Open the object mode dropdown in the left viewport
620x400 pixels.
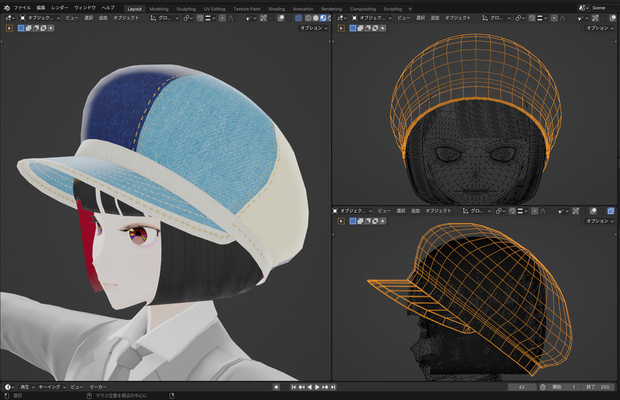click(x=40, y=18)
